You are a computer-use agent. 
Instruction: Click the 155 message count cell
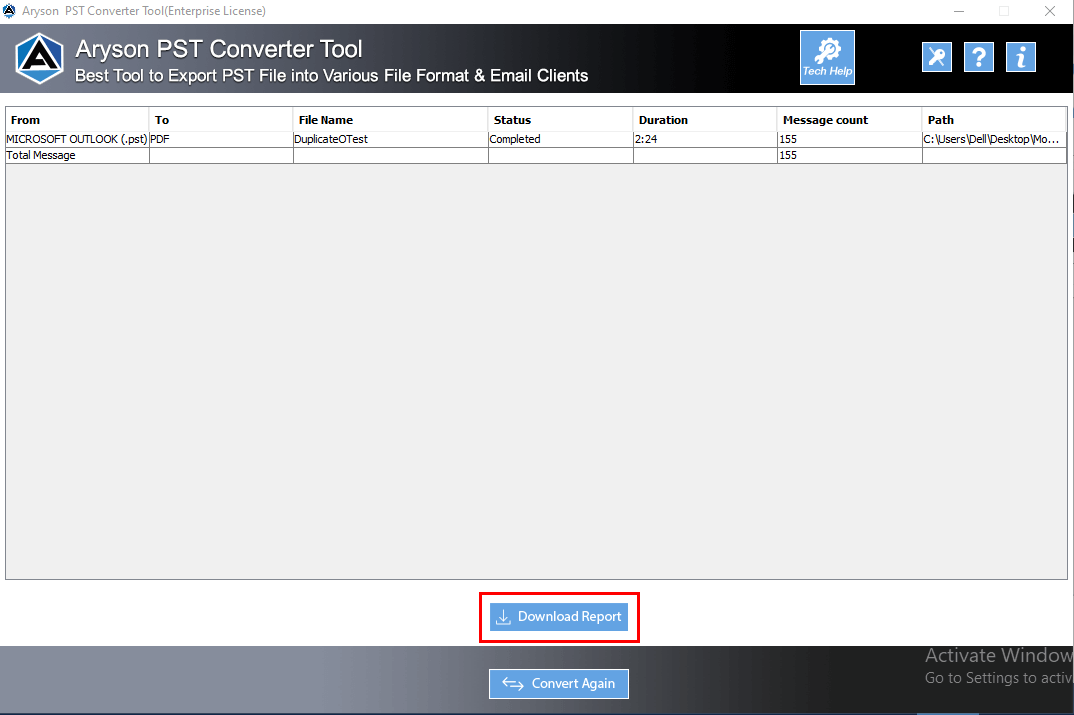click(788, 139)
